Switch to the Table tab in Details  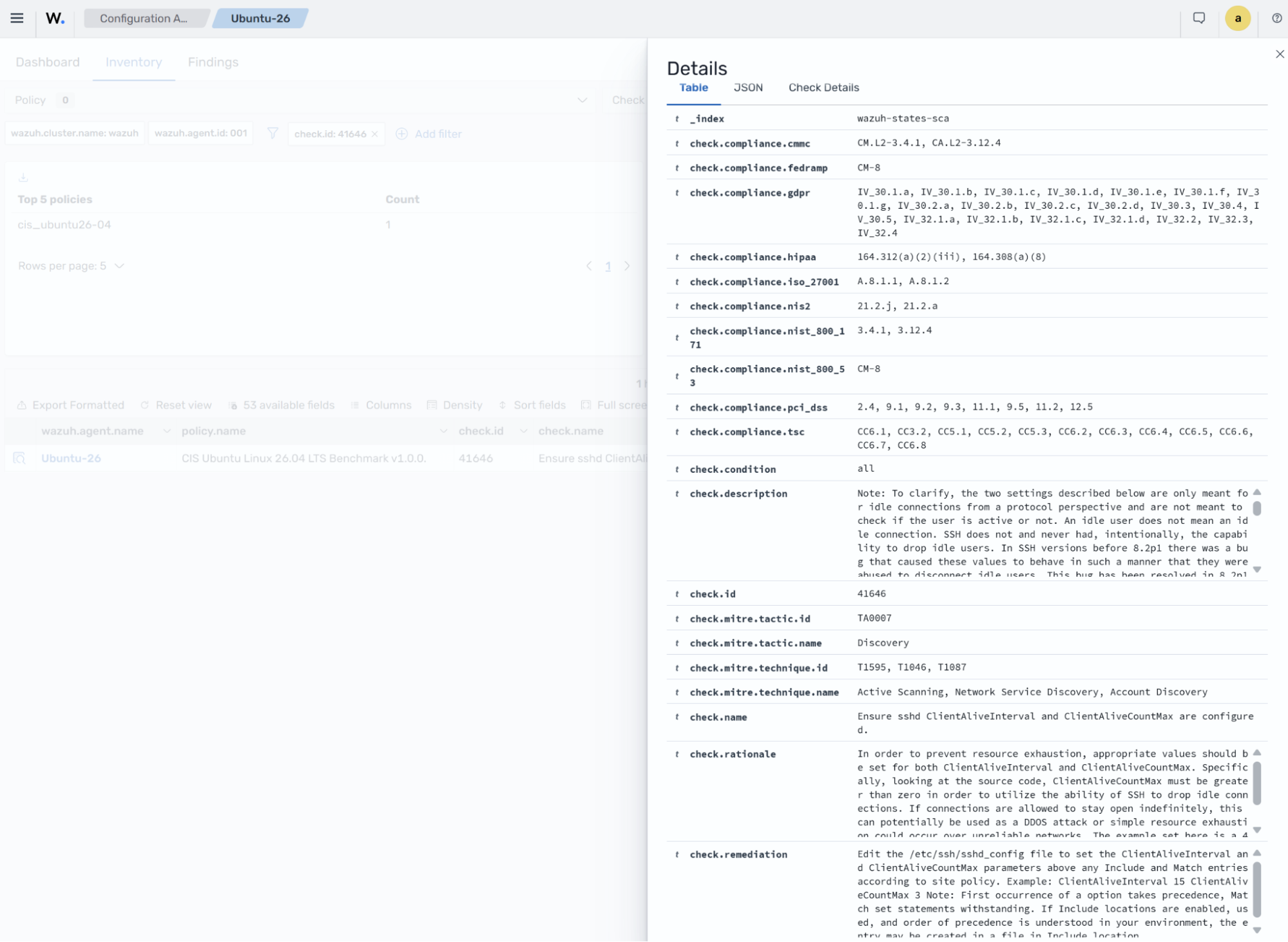[693, 88]
